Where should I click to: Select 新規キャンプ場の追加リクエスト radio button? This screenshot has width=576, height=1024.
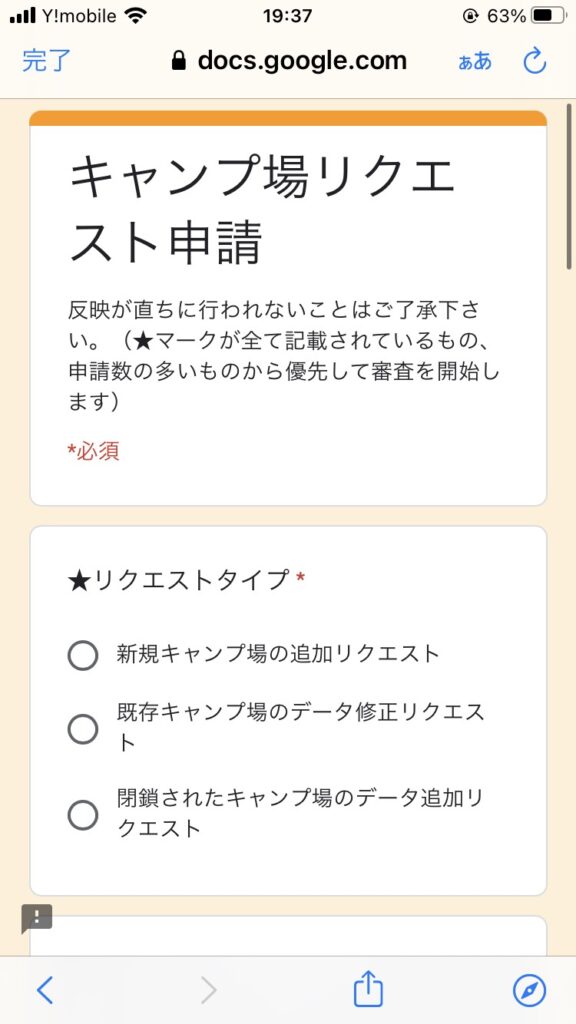pos(83,655)
